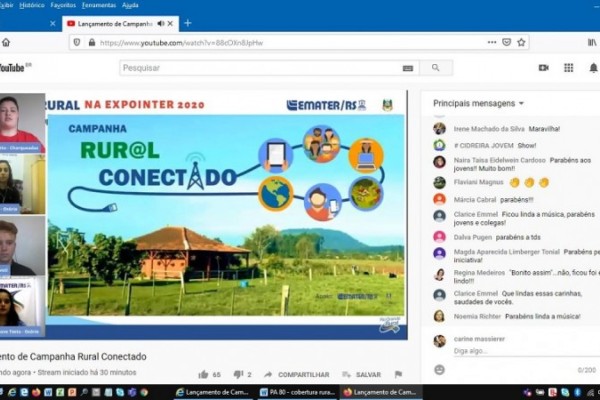Click the like thumbs-up button
This screenshot has height=400, width=600.
(x=204, y=374)
